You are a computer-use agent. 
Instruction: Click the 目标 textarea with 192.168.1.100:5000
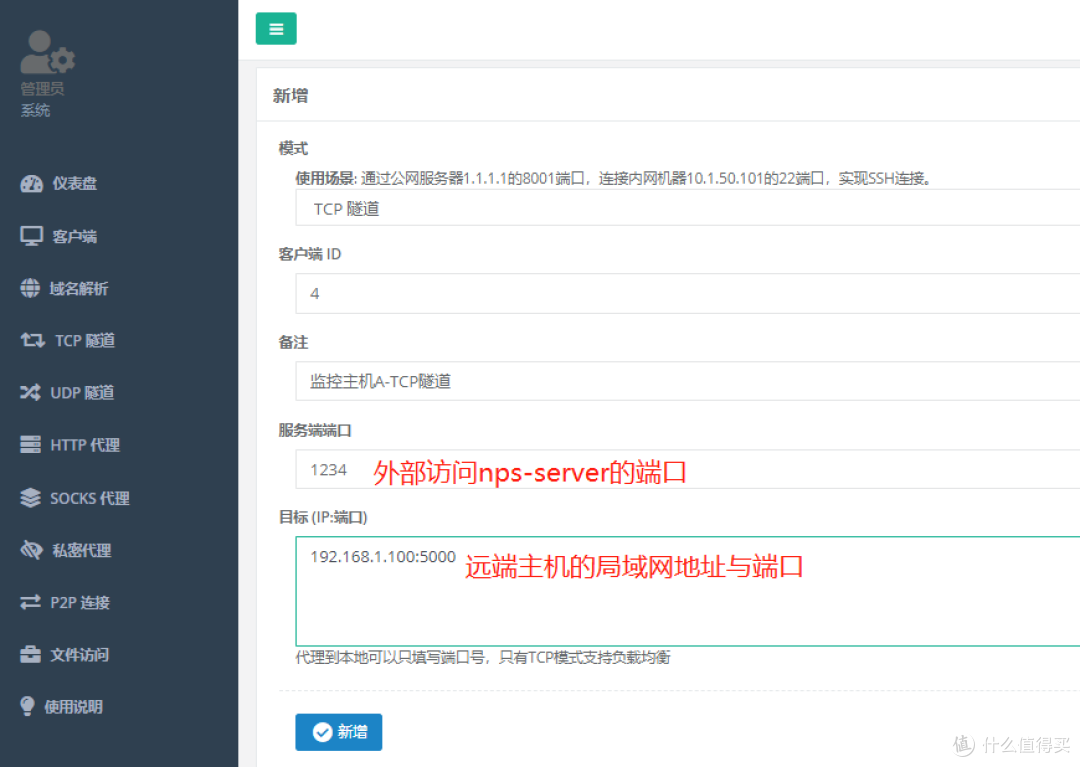tap(687, 591)
